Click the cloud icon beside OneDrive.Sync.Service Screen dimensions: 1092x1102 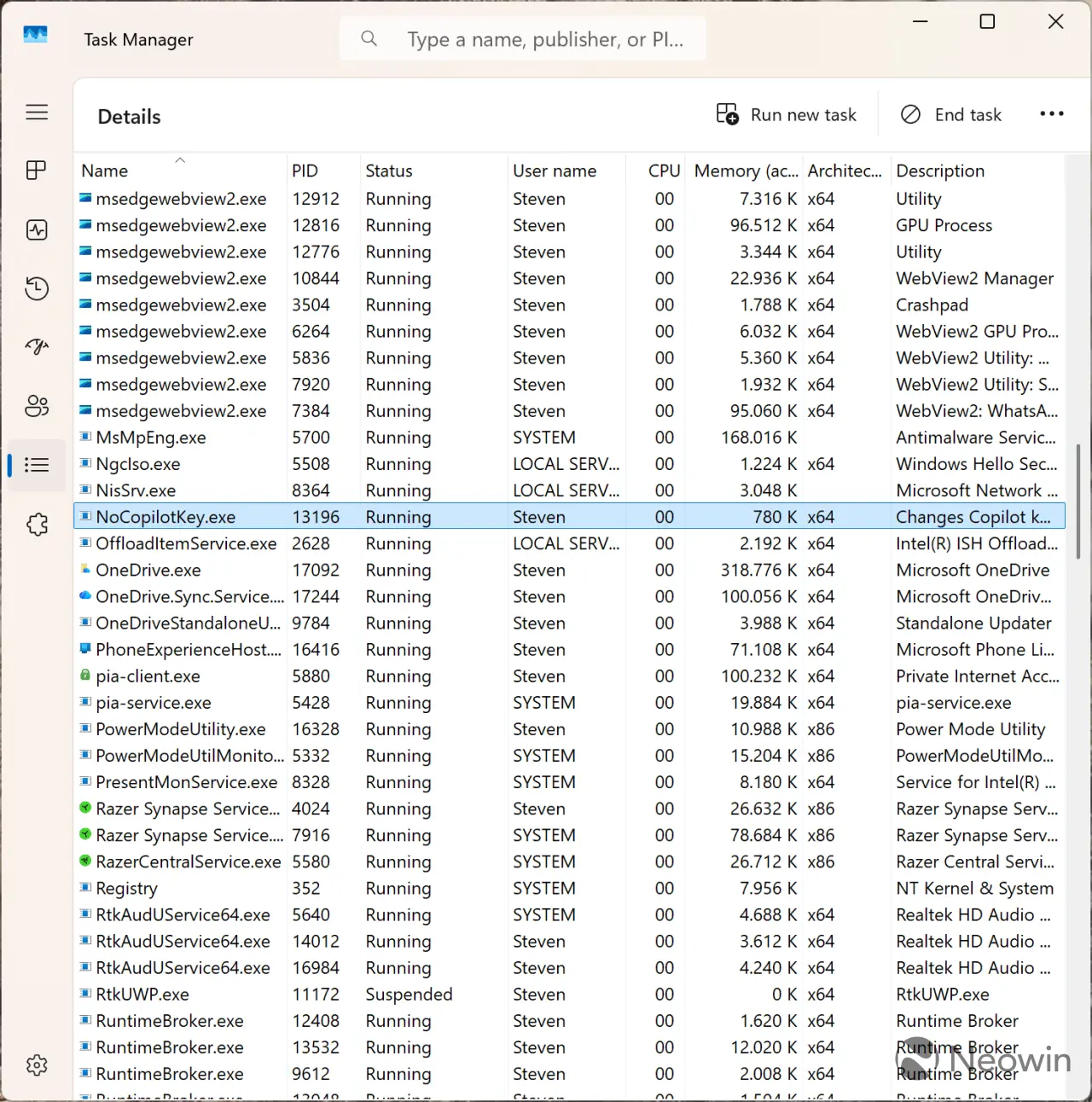pyautogui.click(x=85, y=595)
